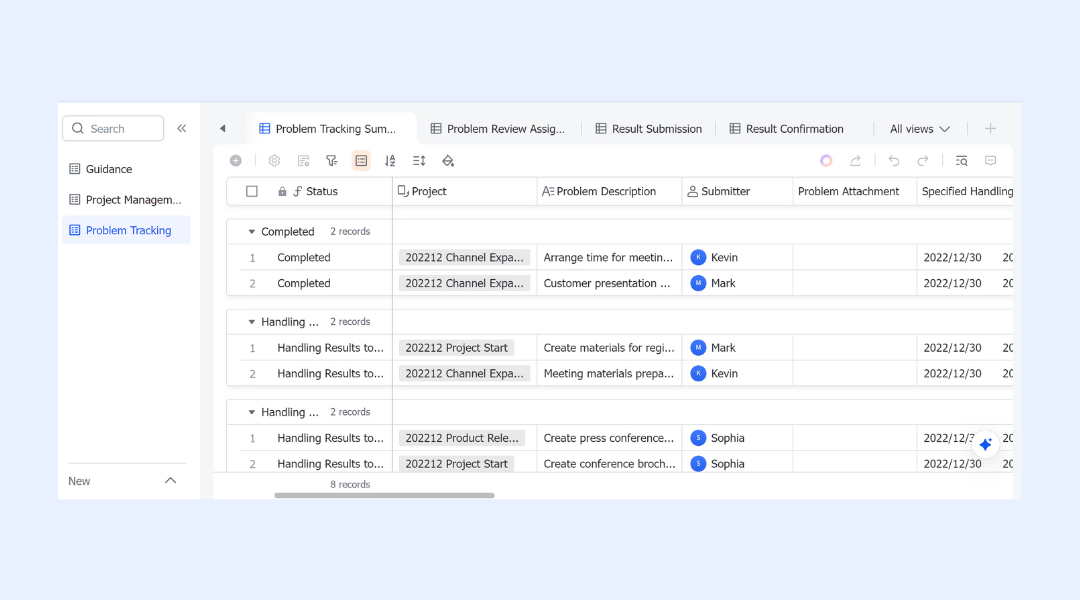Click Mark's avatar in Customer presentation row

[x=698, y=283]
